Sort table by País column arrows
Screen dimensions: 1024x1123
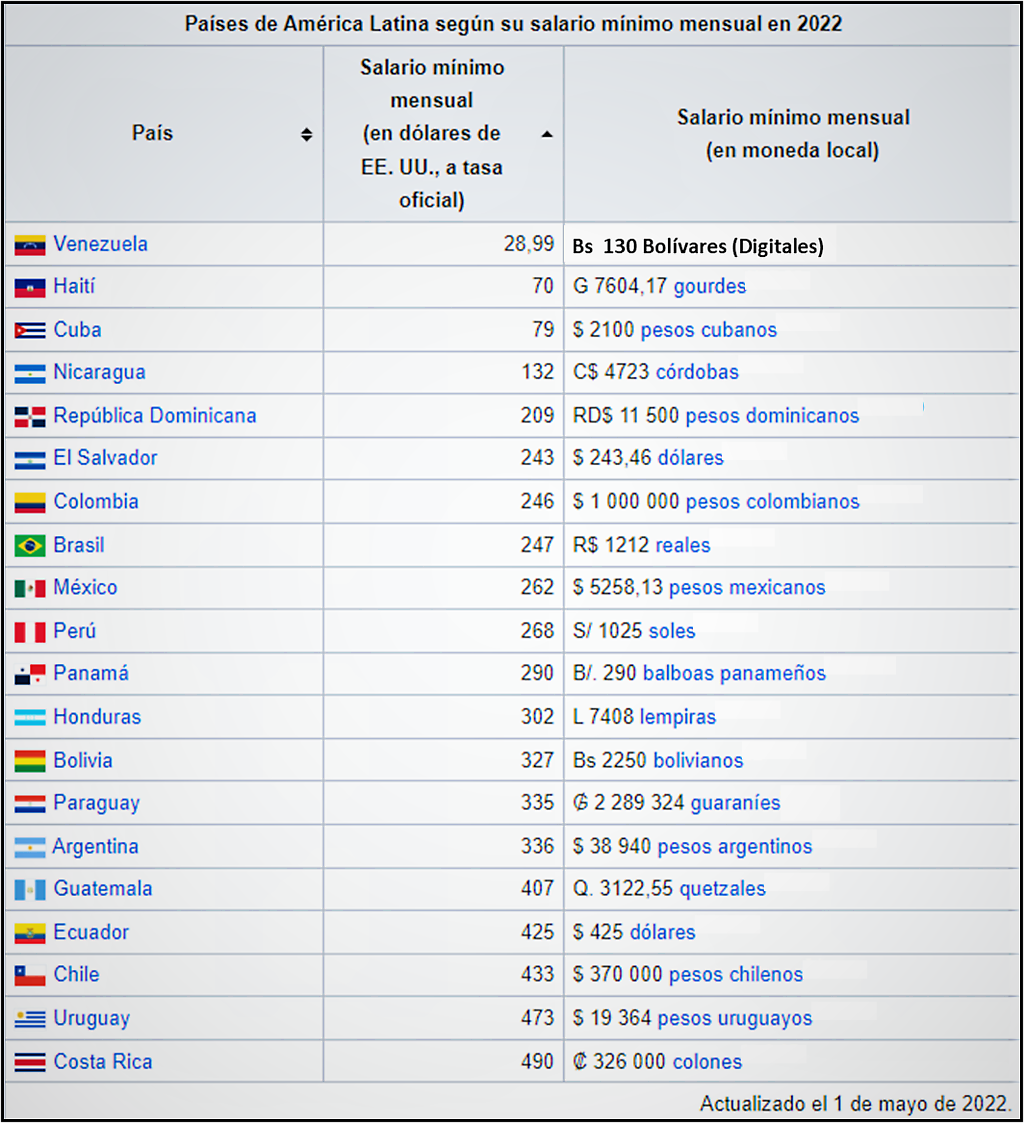pos(306,134)
